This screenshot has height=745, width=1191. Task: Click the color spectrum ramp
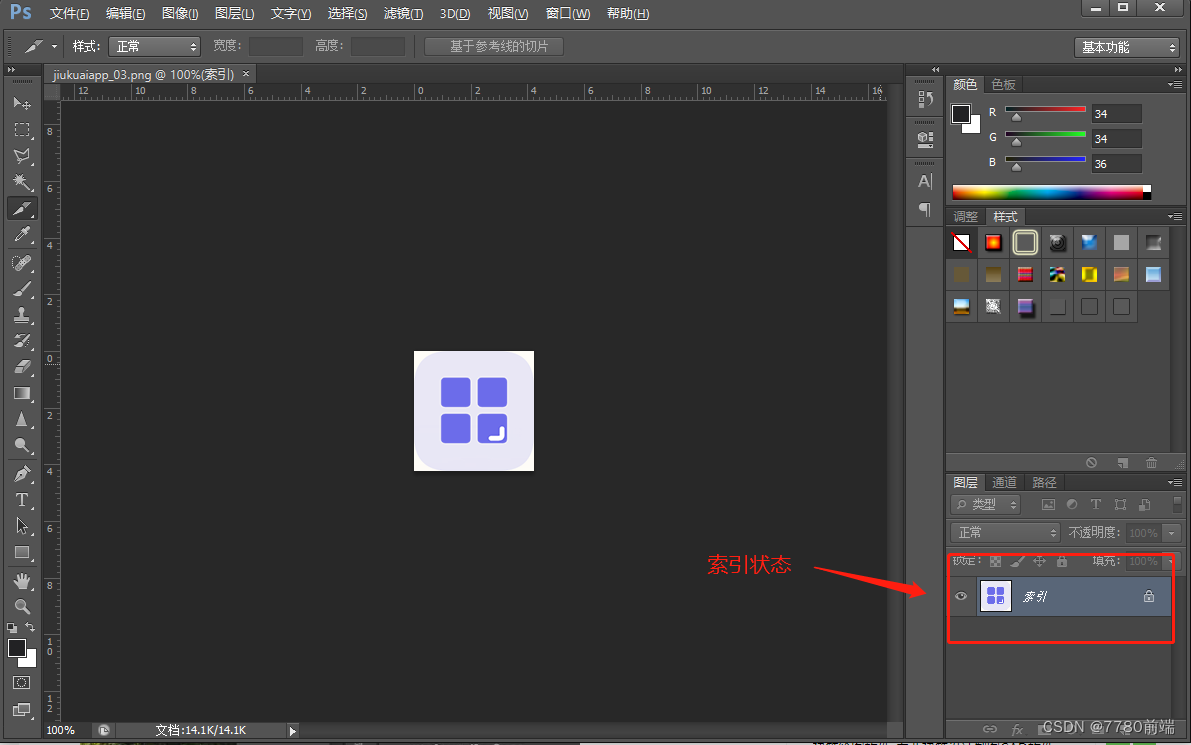pyautogui.click(x=1051, y=192)
